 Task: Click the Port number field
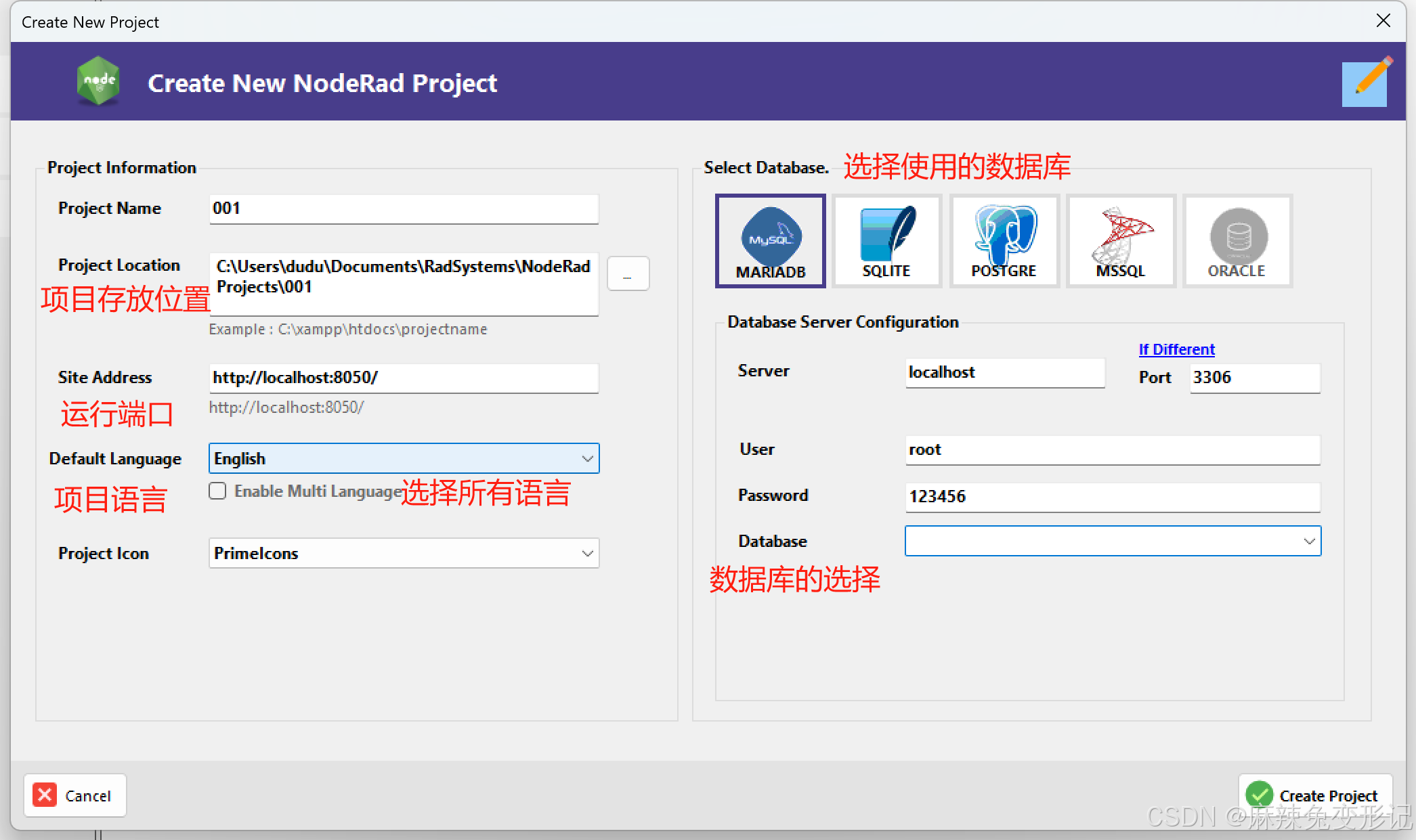[1254, 378]
